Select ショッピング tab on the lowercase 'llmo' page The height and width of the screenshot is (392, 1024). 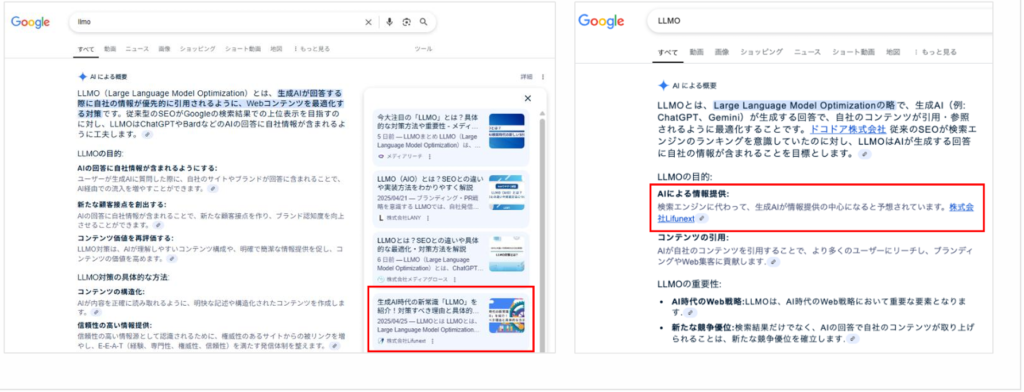[x=197, y=49]
